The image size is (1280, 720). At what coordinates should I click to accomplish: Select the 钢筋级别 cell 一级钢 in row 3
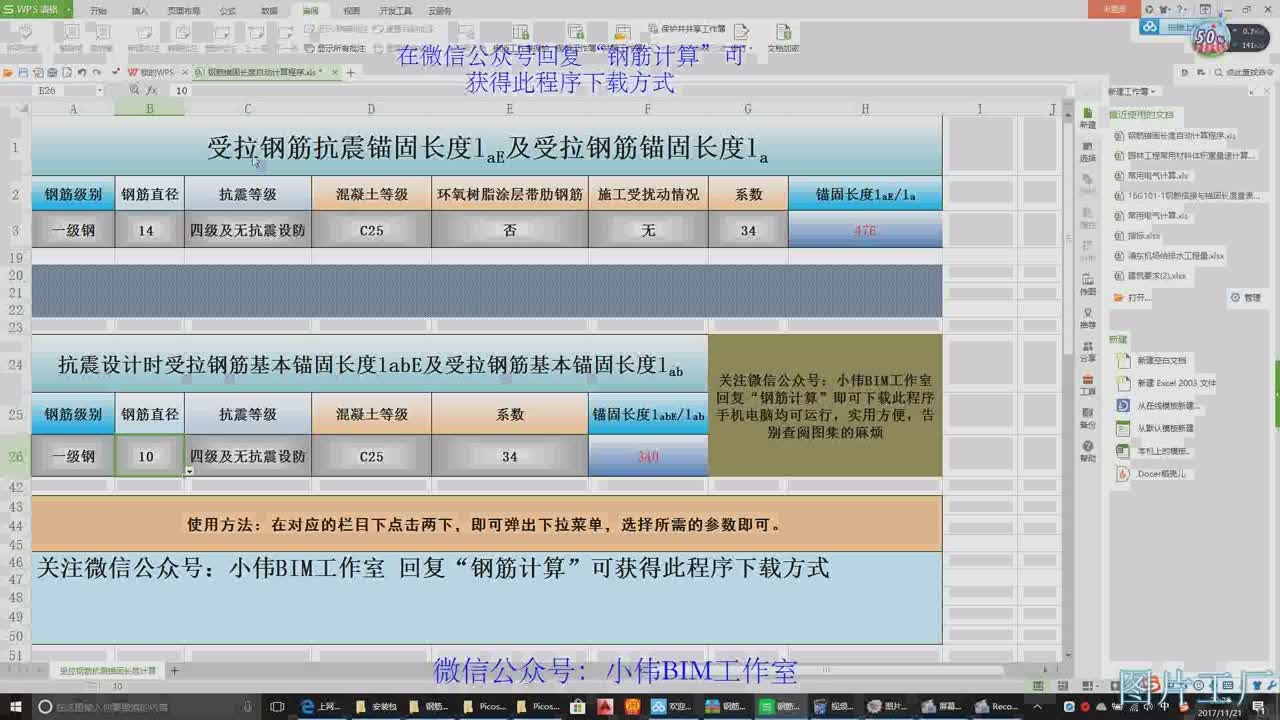(x=73, y=230)
